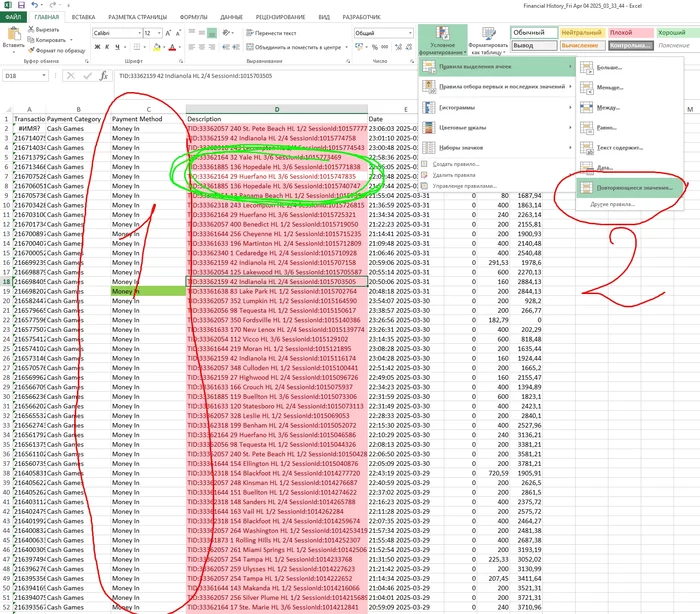Screen dimensions: 700x614
Task: Select the Между rule option
Action: point(629,108)
